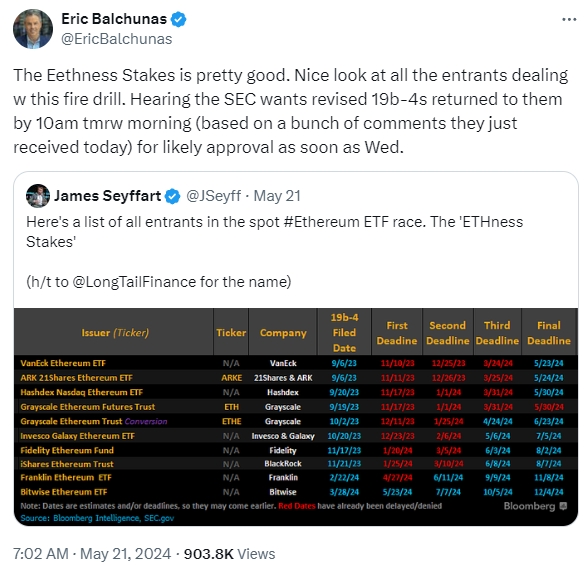The height and width of the screenshot is (565, 585).
Task: Click Eric Balchunas blue verified badge
Action: [x=178, y=19]
